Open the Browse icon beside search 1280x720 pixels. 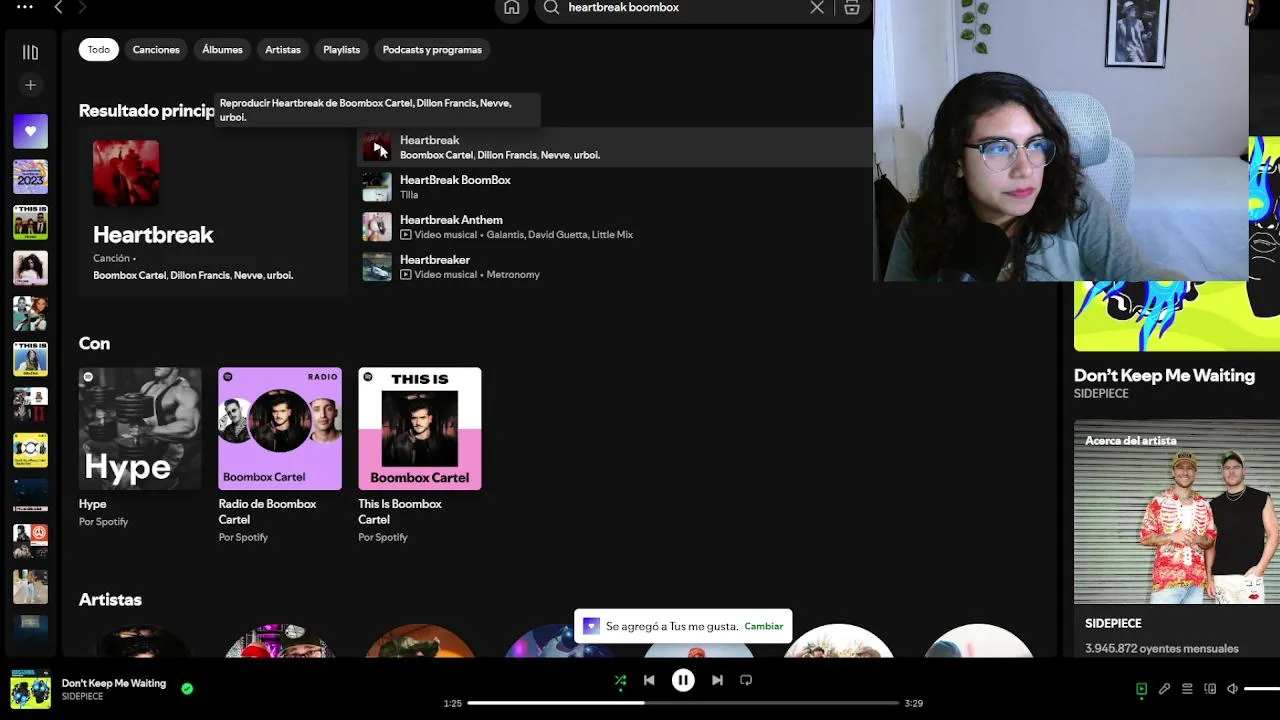(x=851, y=7)
